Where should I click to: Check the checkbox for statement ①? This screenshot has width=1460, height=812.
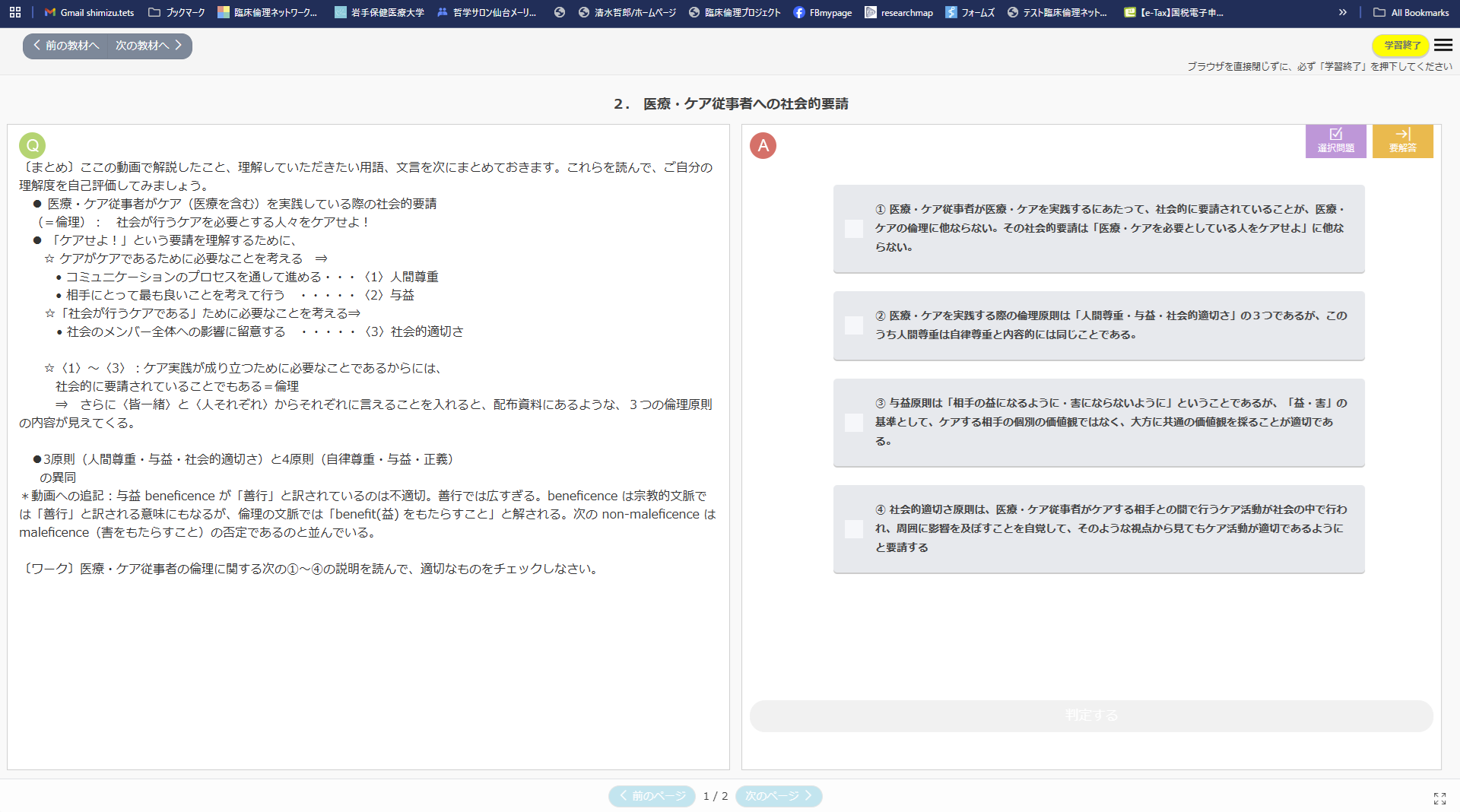pyautogui.click(x=852, y=228)
